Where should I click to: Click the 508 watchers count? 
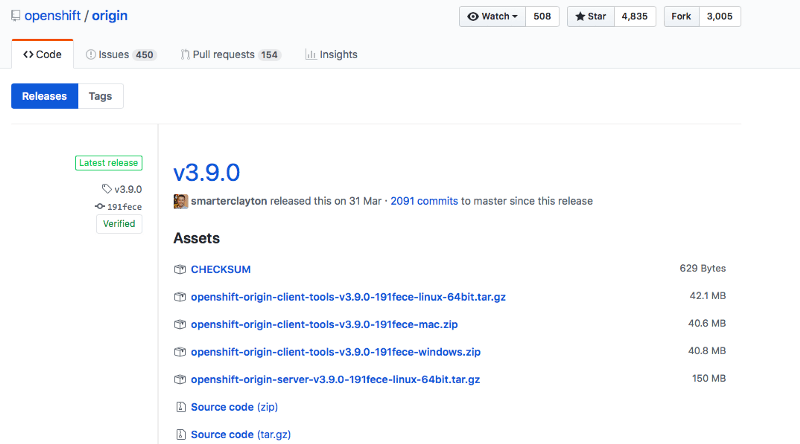click(542, 16)
